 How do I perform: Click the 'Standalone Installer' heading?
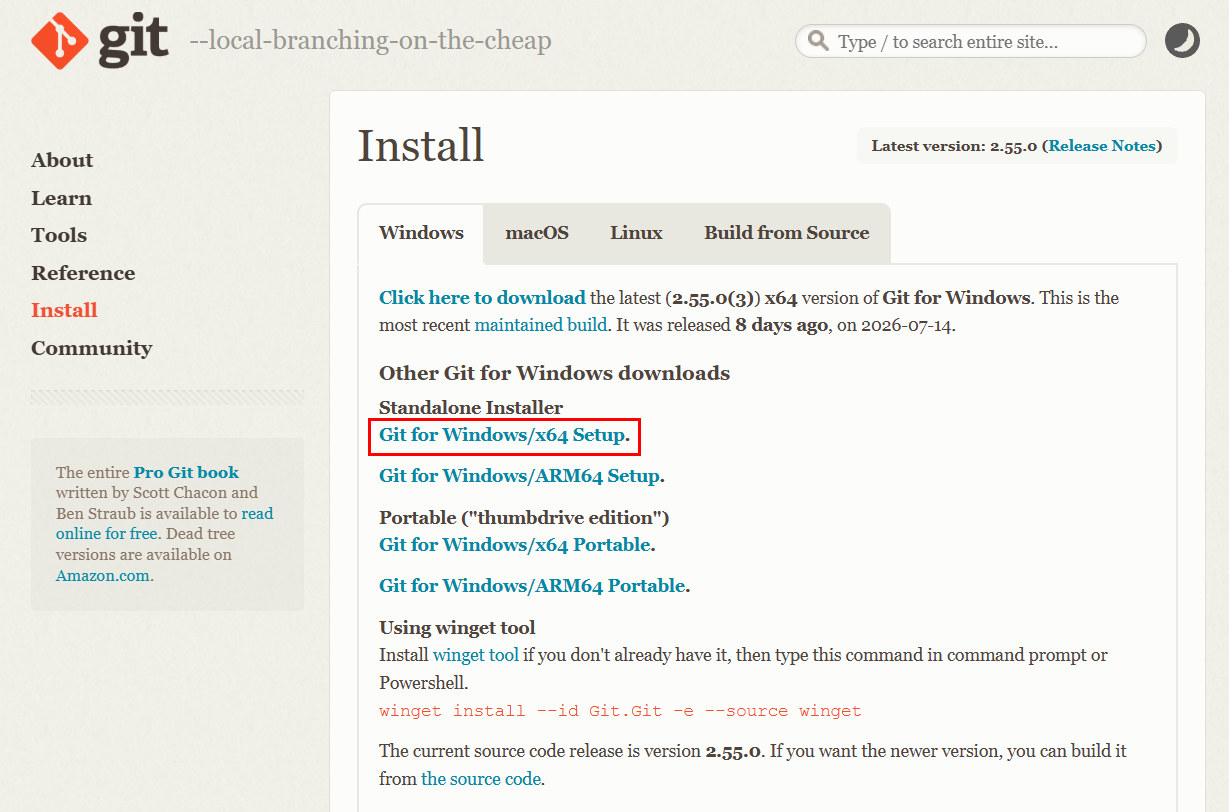[471, 407]
